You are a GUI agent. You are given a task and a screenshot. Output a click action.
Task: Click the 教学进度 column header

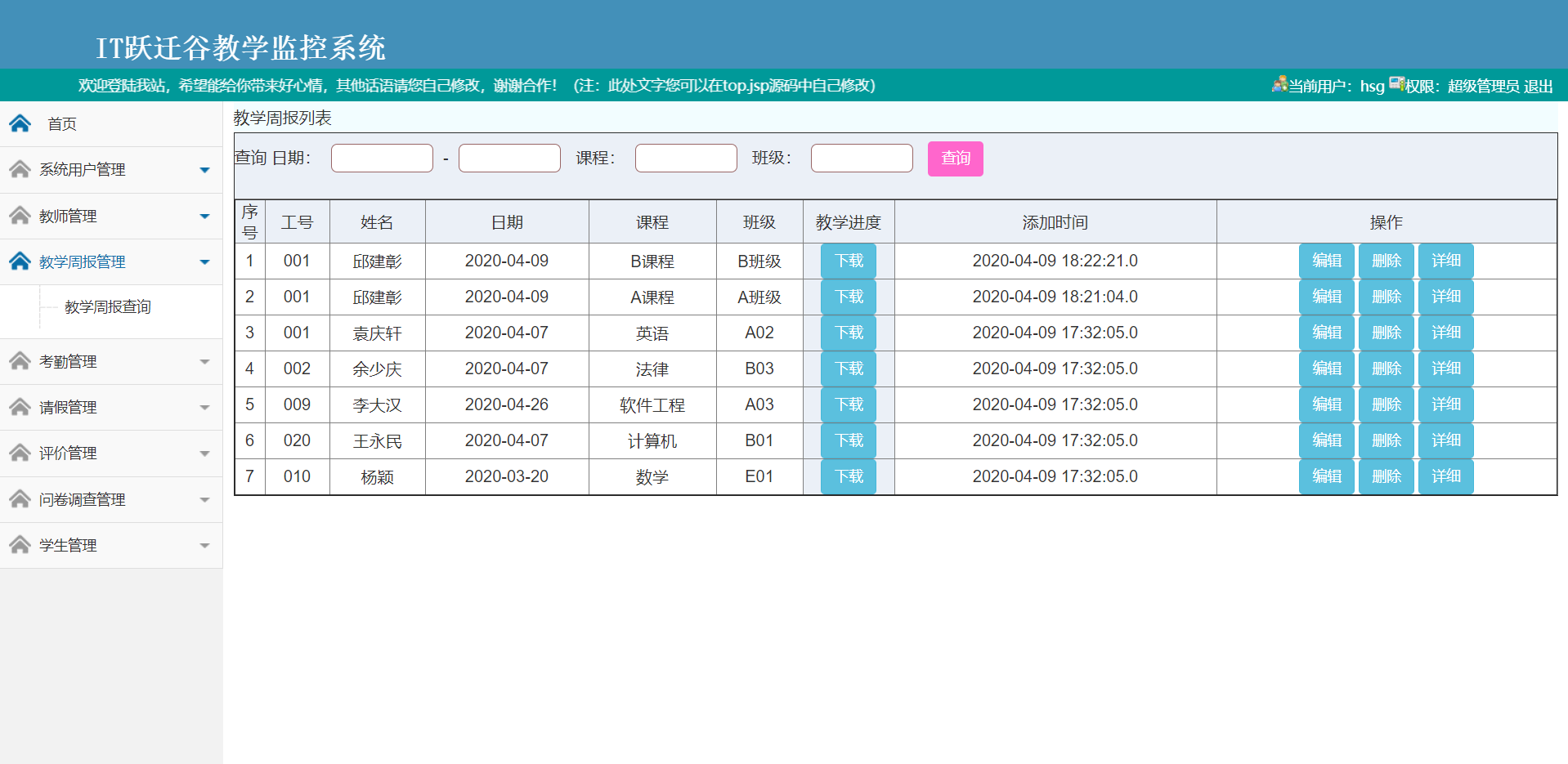click(849, 222)
